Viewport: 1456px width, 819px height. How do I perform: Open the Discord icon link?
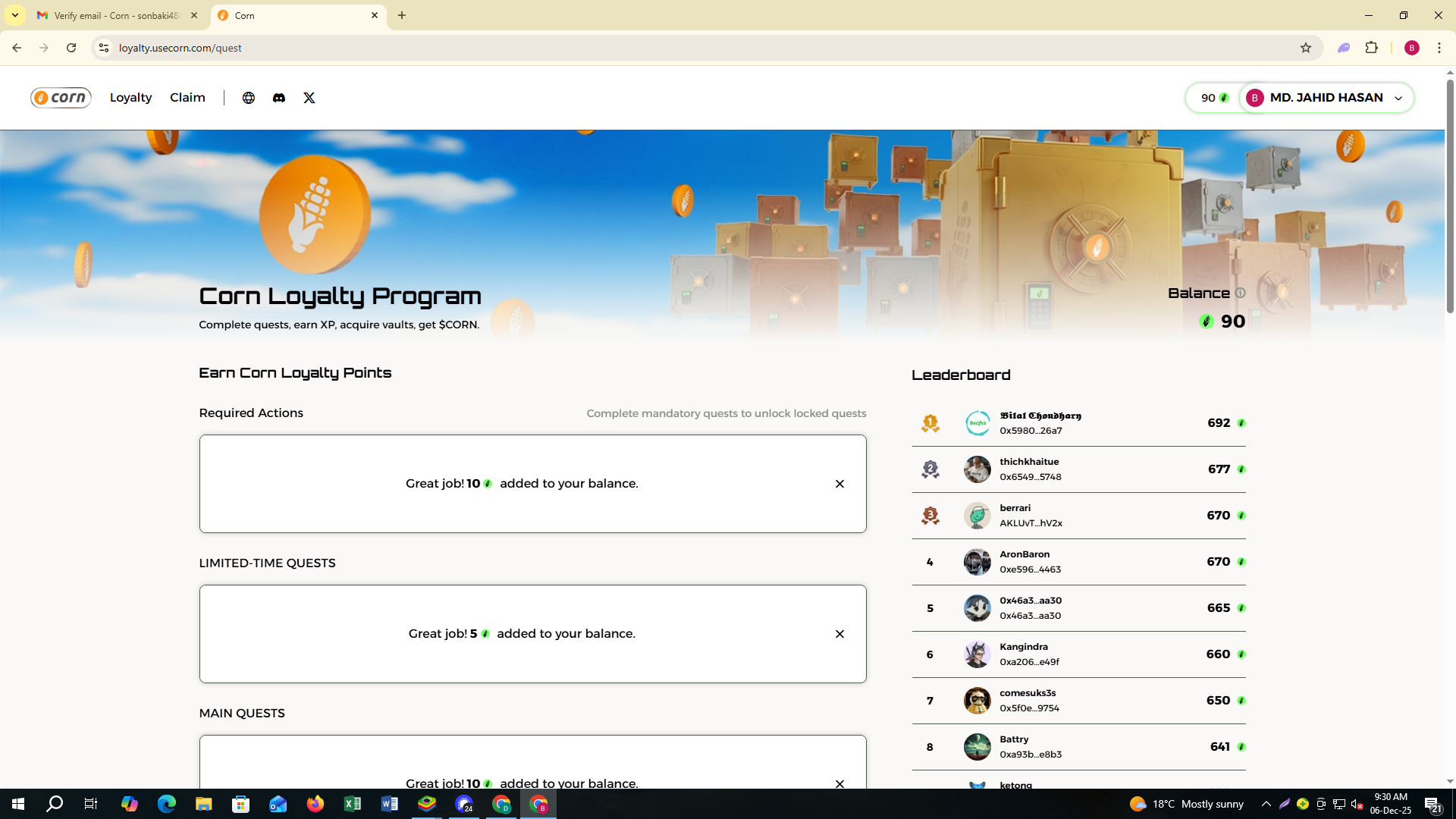[279, 98]
